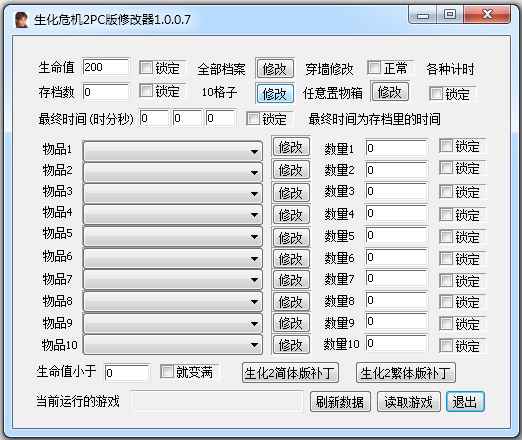Click 修改 button for 任意置物箱
Viewport: 522px width, 440px height.
[x=390, y=91]
